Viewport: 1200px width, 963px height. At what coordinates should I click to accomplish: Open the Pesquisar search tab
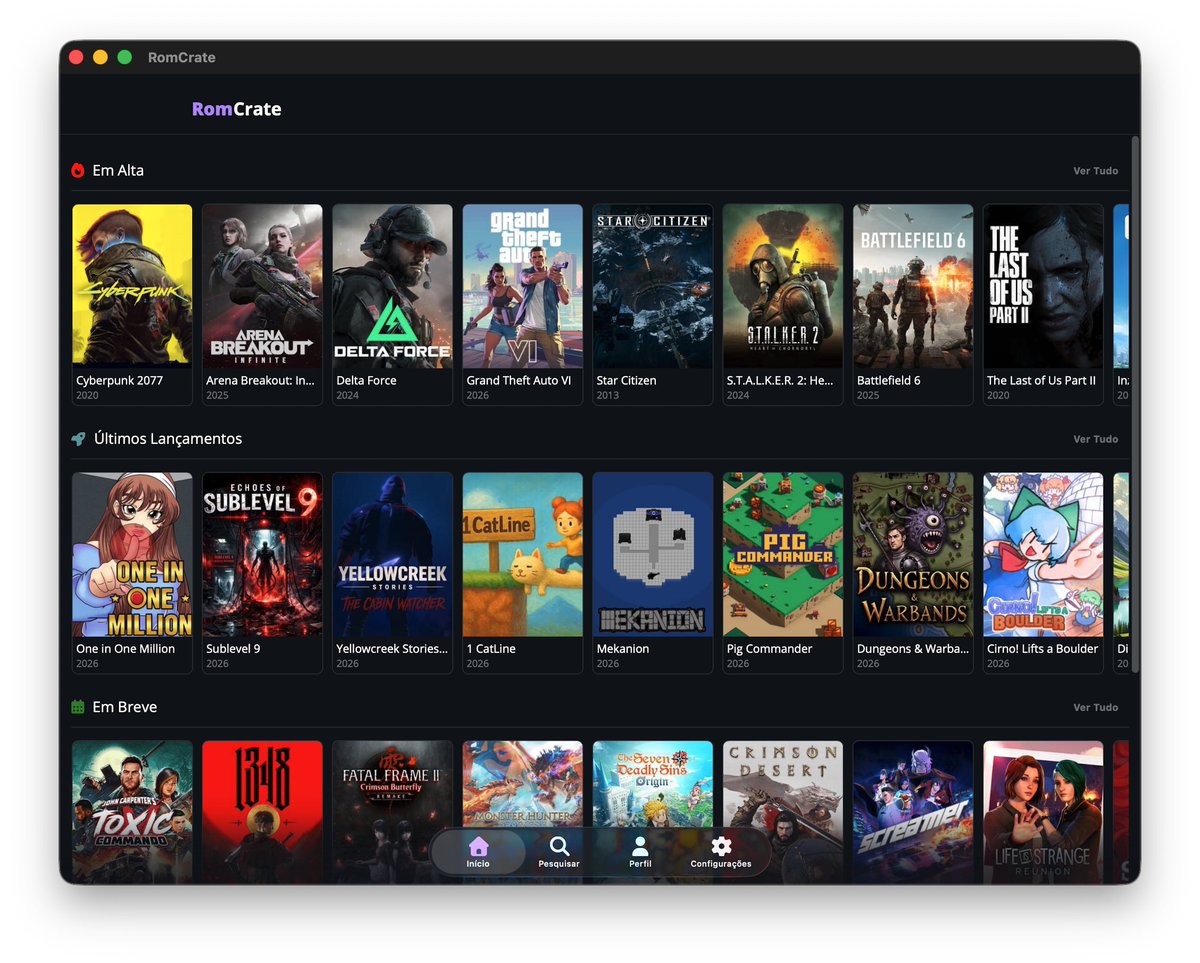coord(559,852)
